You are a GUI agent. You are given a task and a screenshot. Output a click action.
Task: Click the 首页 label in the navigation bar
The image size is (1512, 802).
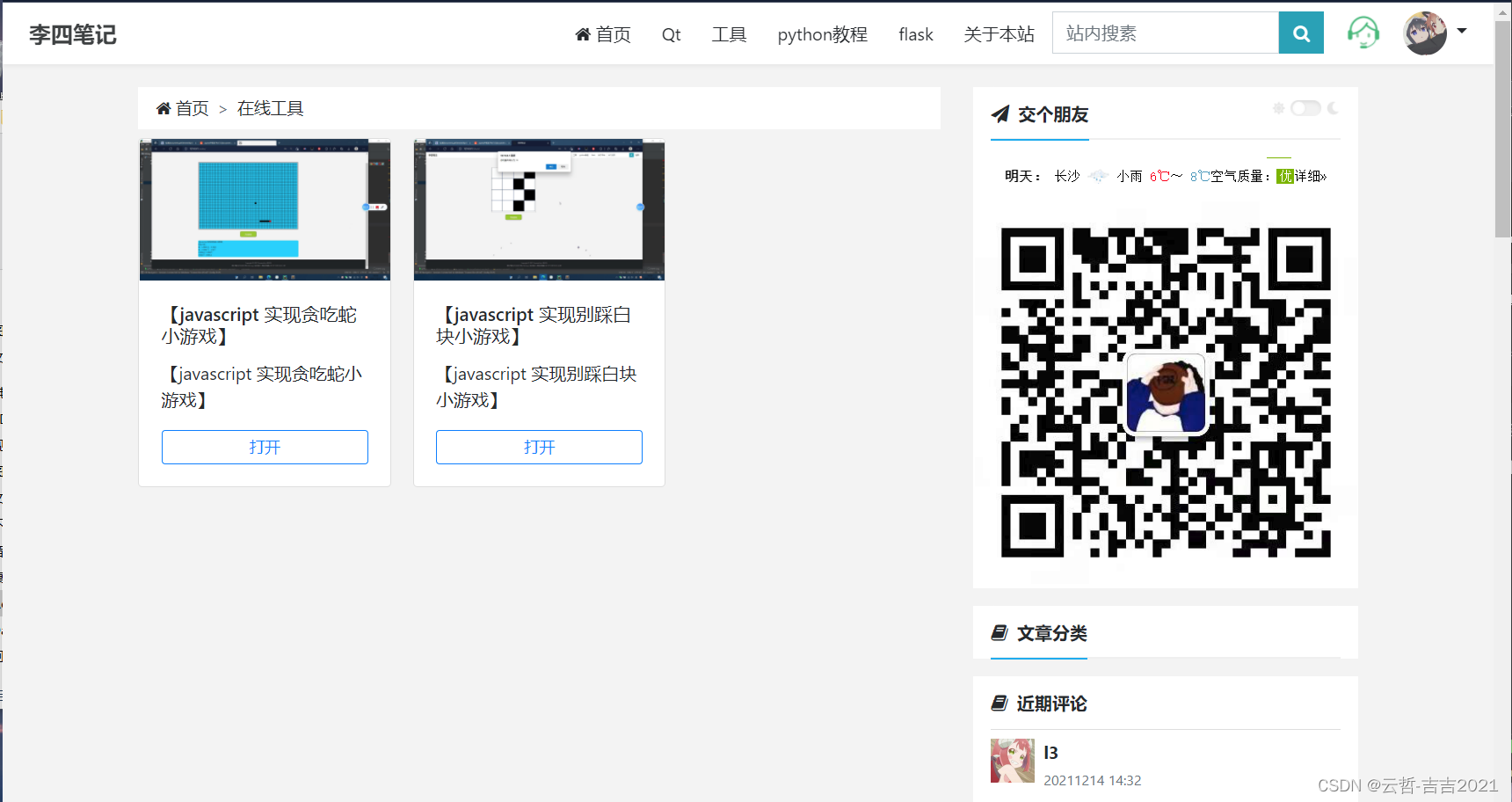(x=614, y=34)
